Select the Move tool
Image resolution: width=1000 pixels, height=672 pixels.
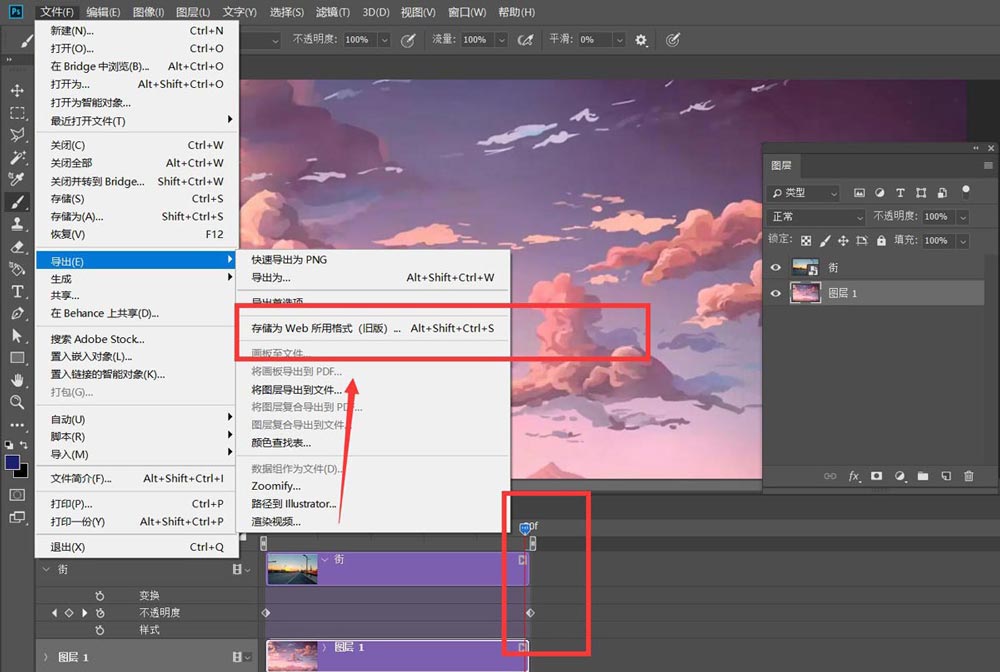(17, 90)
